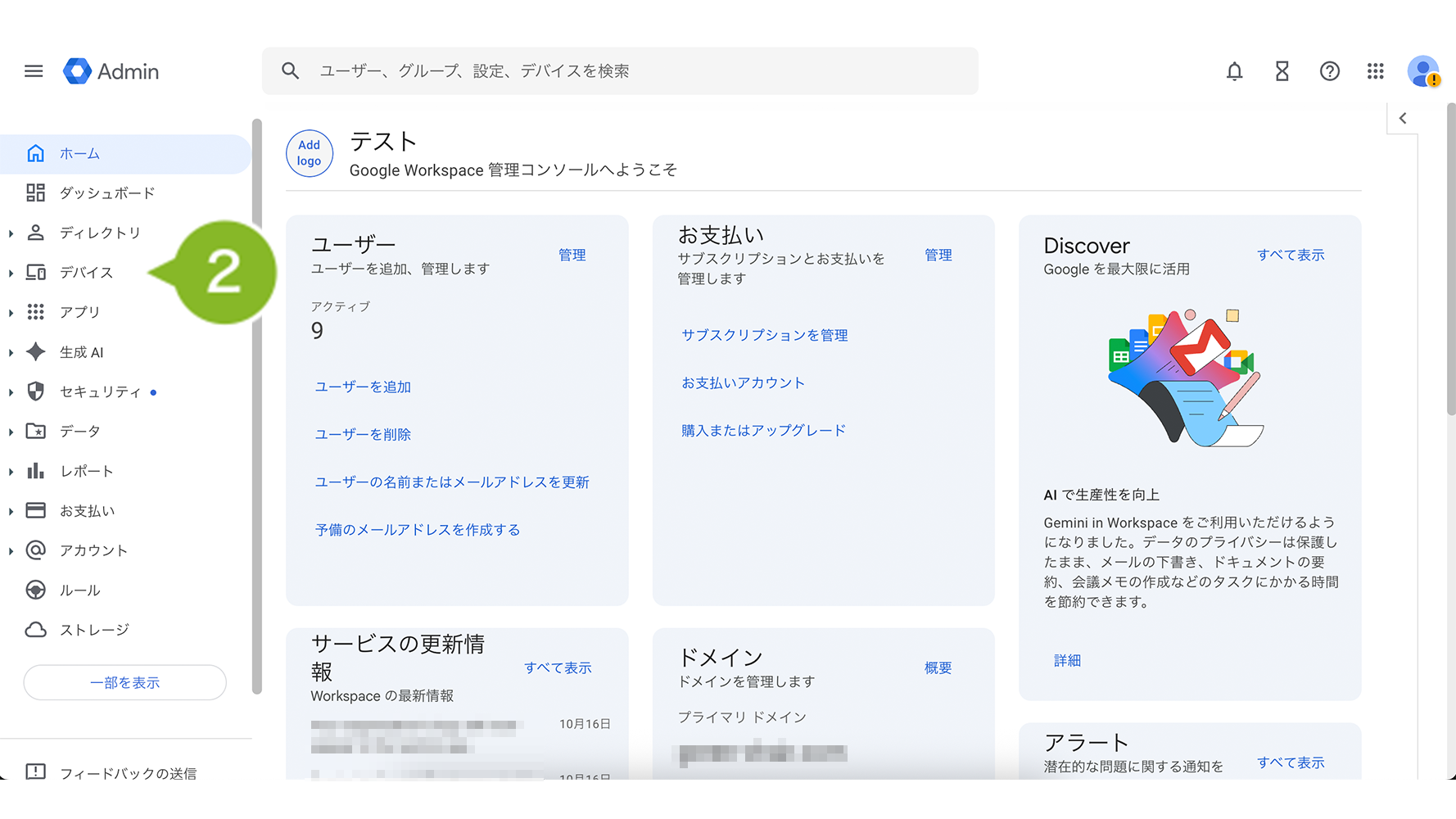Viewport: 1456px width, 819px height.
Task: Click the search input field
Action: point(639,71)
